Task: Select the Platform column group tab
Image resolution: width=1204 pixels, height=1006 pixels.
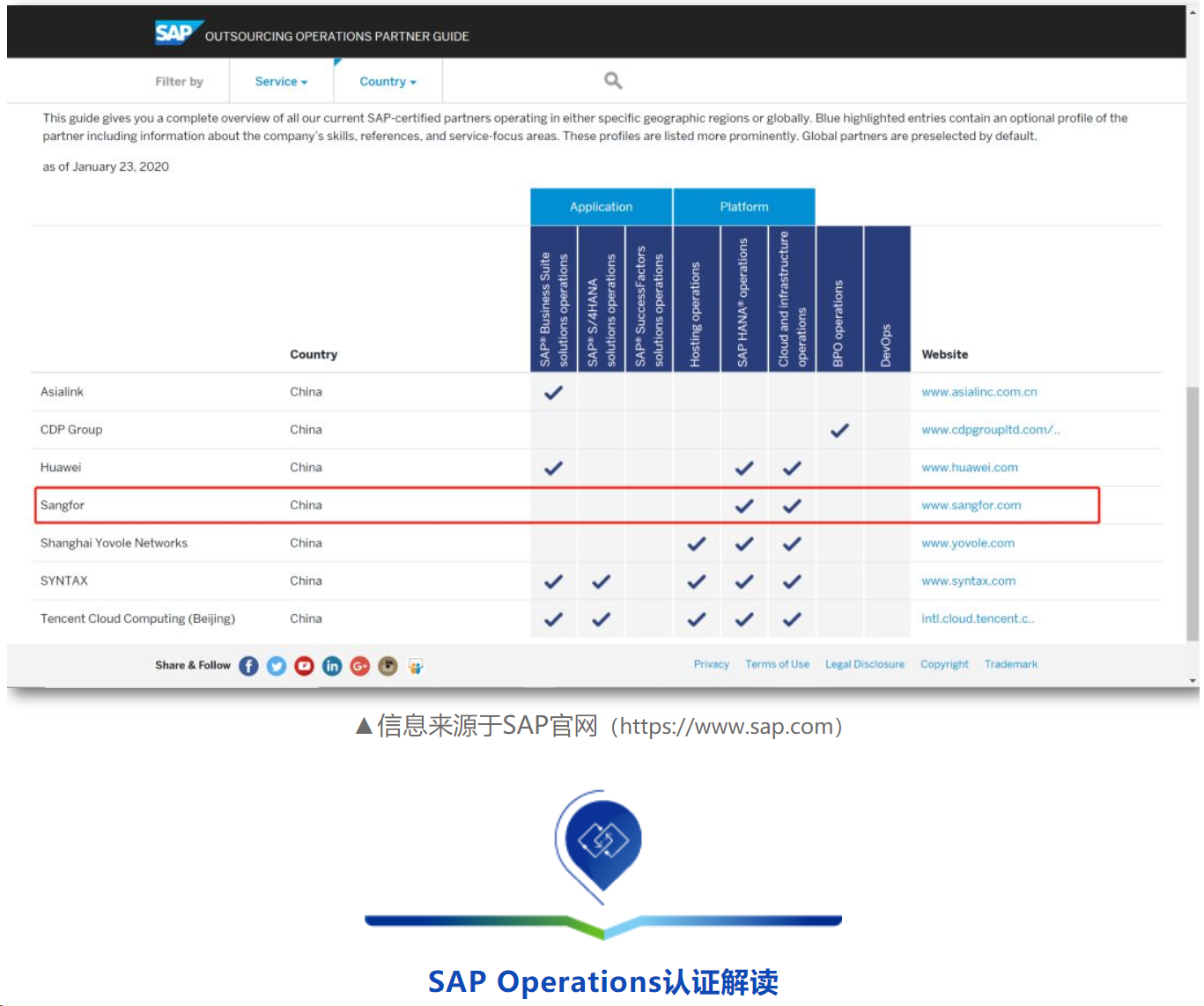Action: (x=744, y=207)
